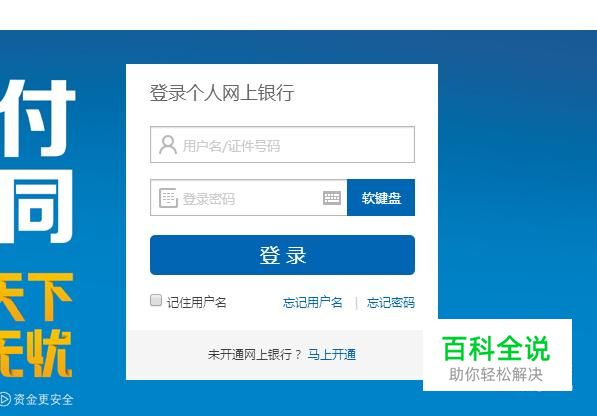Click the 助你轻松解决 caption
This screenshot has width=597, height=416.
(x=496, y=375)
